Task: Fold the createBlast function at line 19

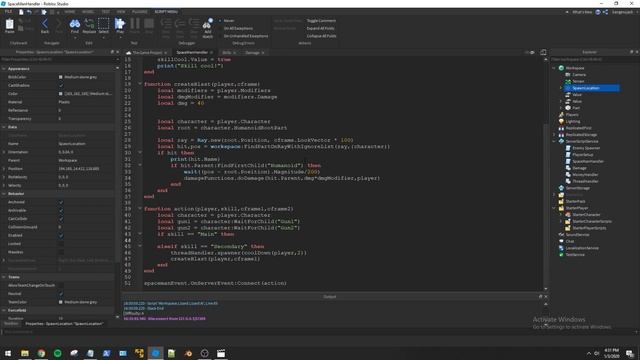Action: 140,84
